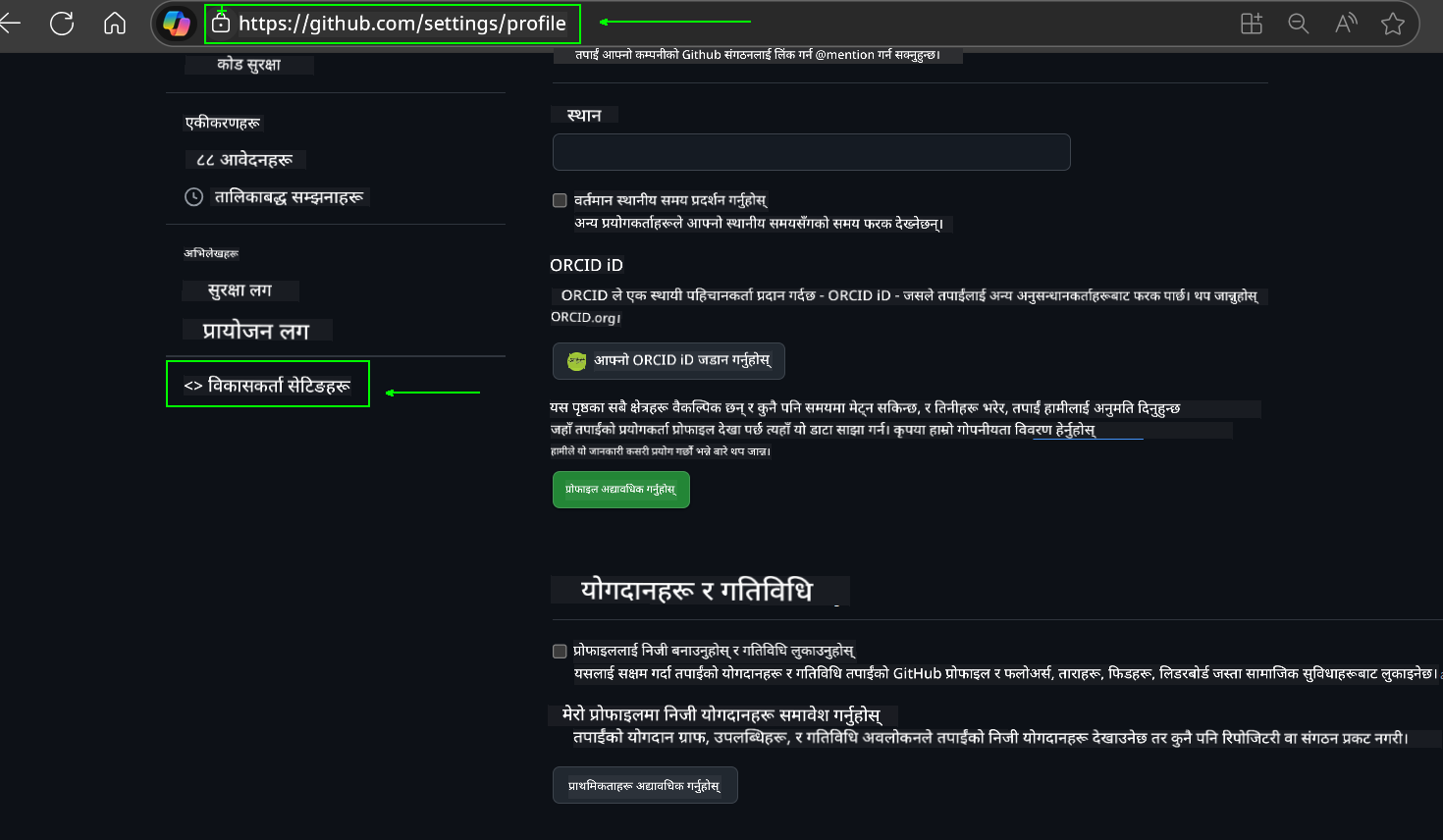Image resolution: width=1443 pixels, height=840 pixels.
Task: Open the browser home page icon
Action: (115, 24)
